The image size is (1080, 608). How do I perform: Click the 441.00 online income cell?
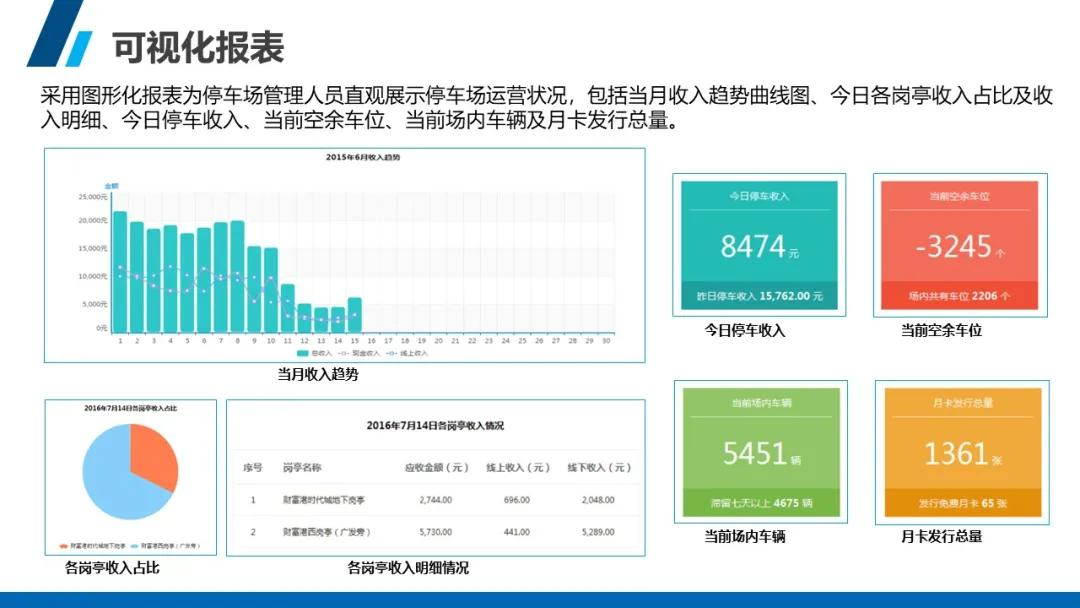click(x=517, y=532)
